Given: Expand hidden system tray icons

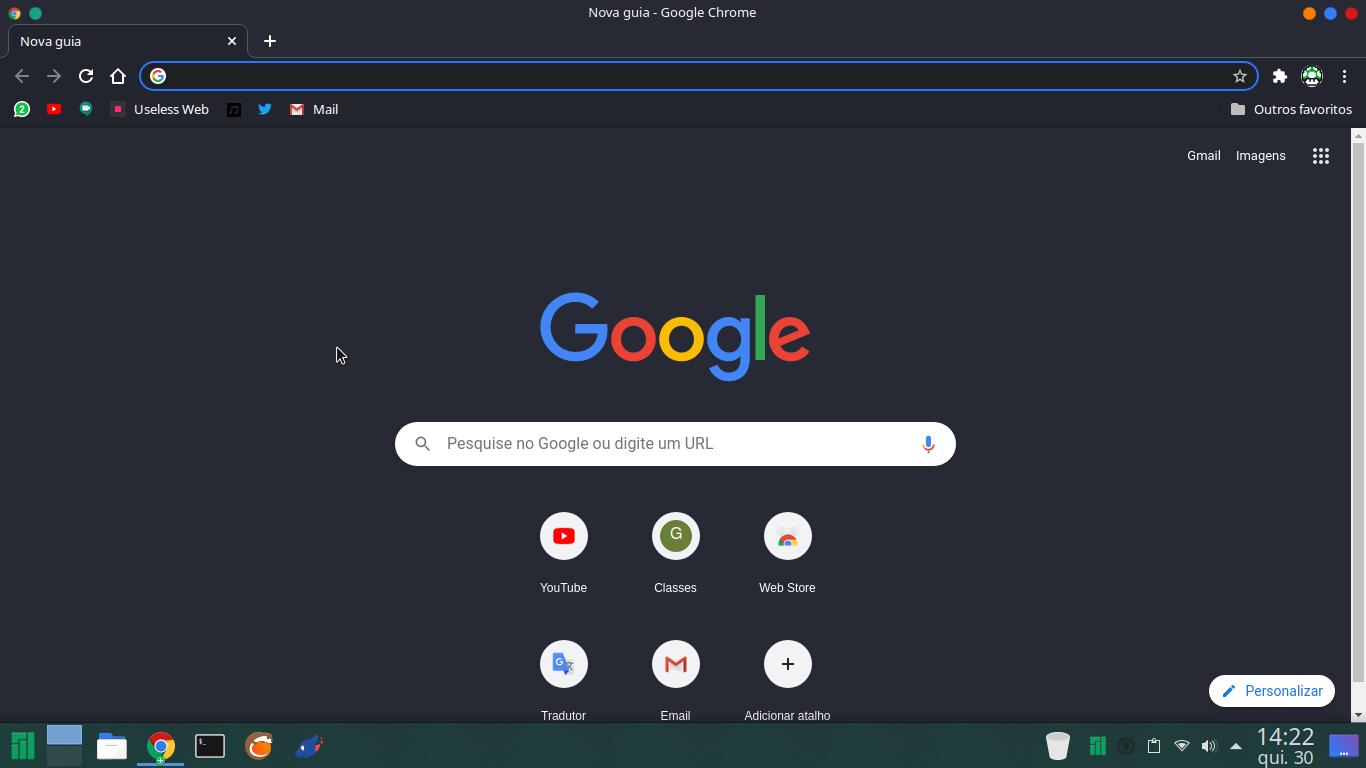Looking at the screenshot, I should tap(1236, 746).
